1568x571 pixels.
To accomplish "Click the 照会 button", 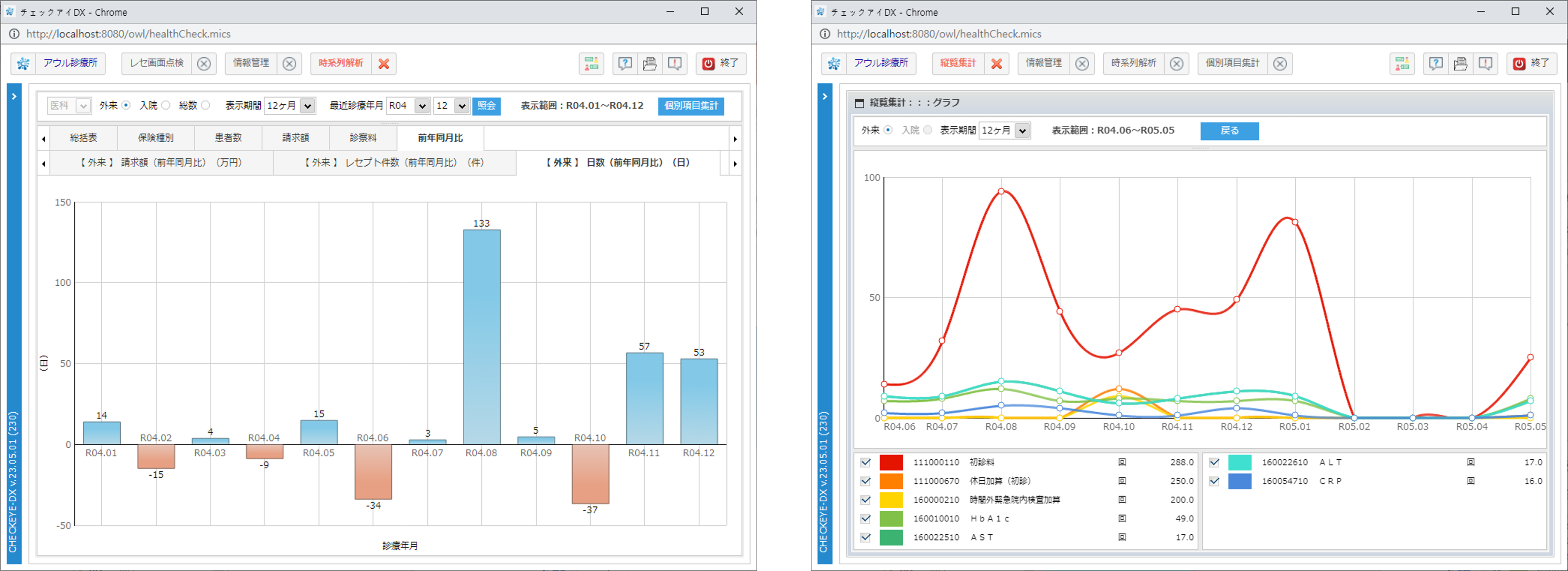I will pyautogui.click(x=487, y=106).
